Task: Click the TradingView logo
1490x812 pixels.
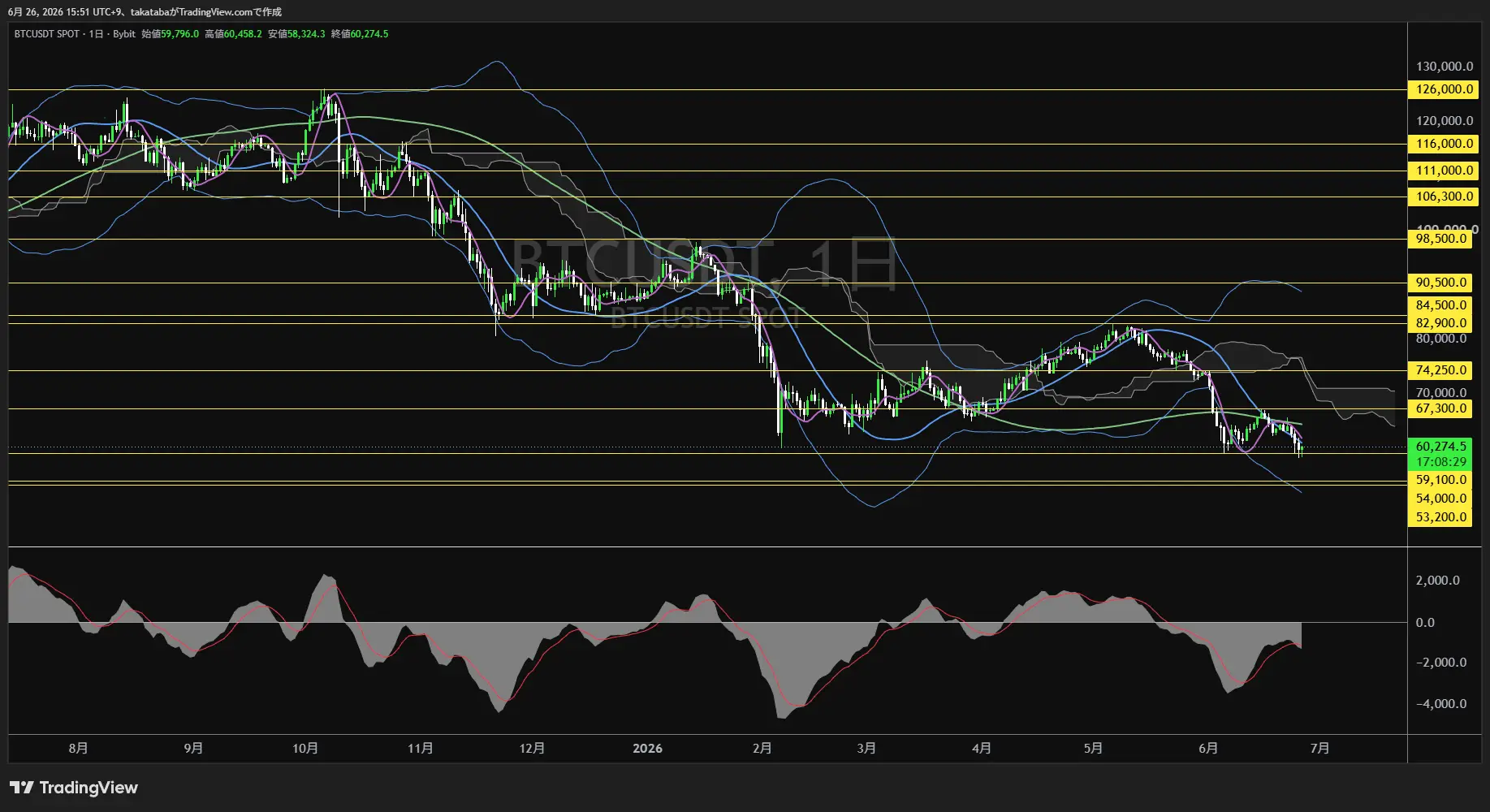Action: (74, 788)
